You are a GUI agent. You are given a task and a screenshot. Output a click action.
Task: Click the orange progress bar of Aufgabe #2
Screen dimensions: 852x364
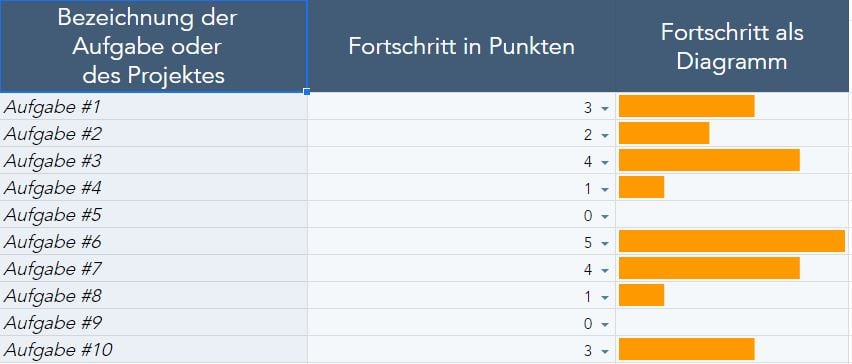tap(664, 133)
